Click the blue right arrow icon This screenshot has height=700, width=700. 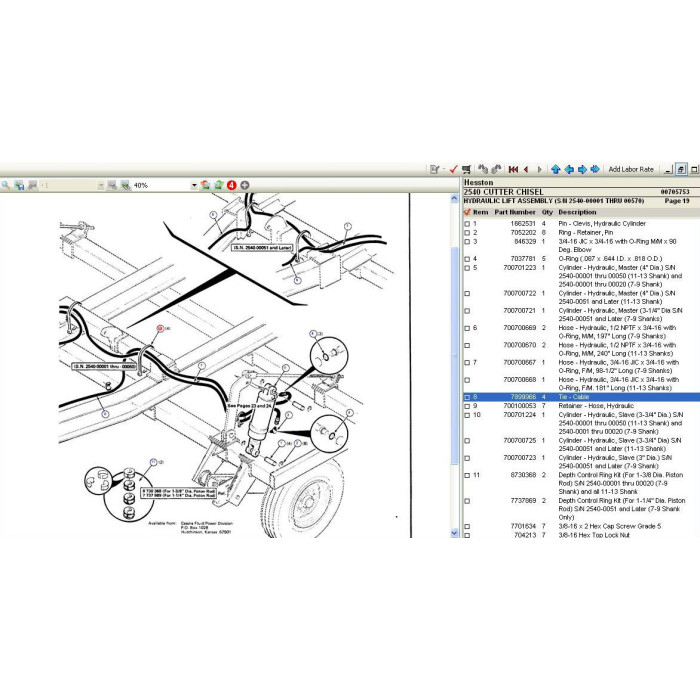[x=582, y=169]
